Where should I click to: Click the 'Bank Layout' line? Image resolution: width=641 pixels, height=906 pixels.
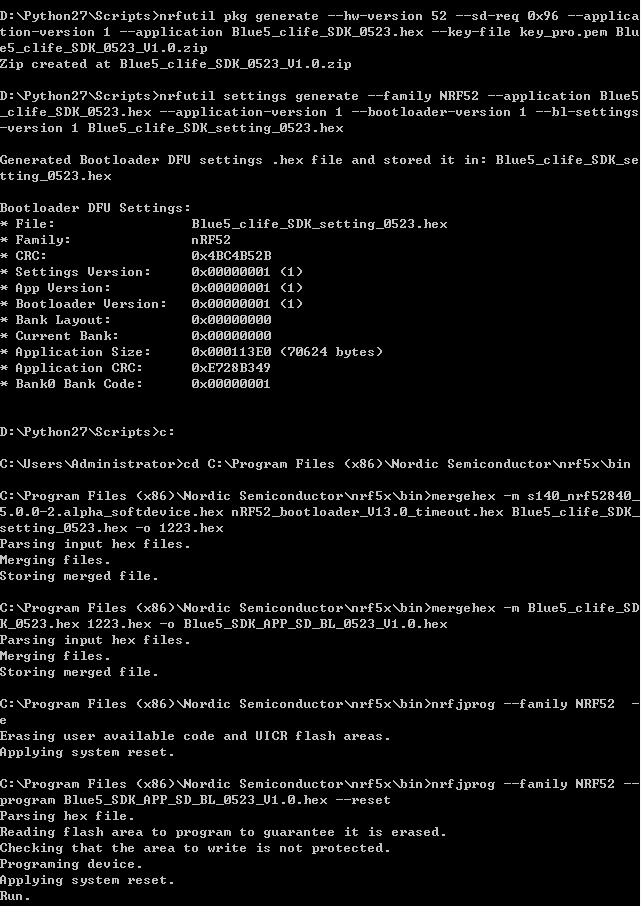click(135, 320)
